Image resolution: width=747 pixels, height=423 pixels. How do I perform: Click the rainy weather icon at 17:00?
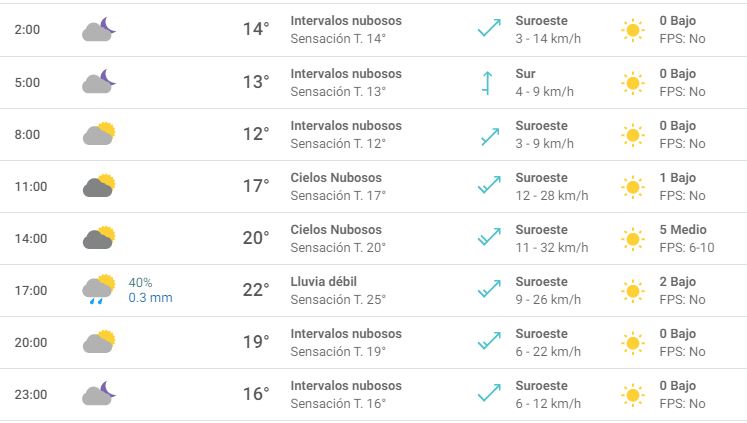(99, 290)
